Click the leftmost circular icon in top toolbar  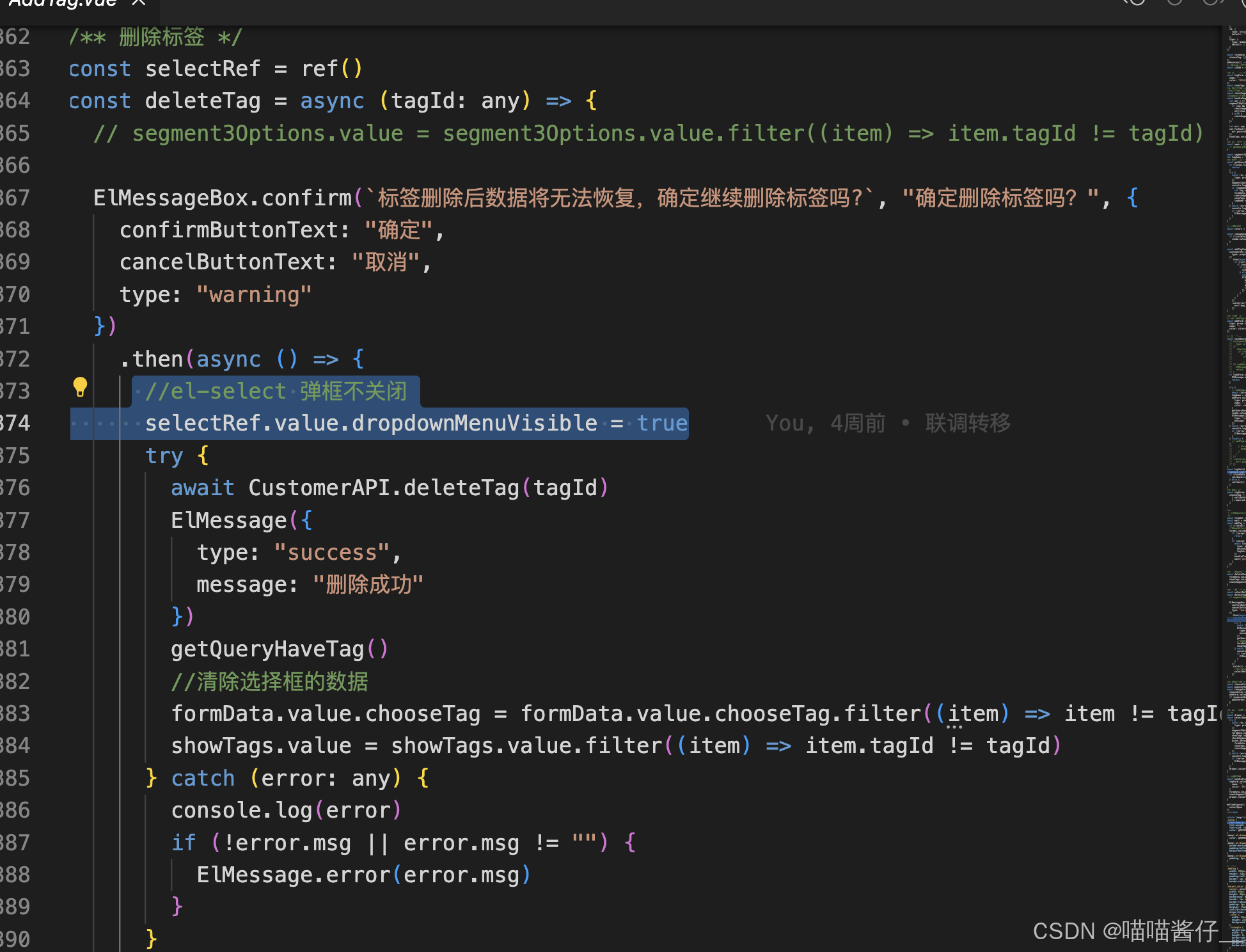pos(1137,3)
